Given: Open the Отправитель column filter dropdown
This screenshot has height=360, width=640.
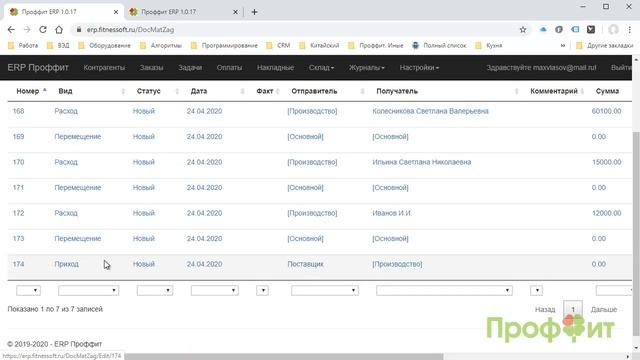Looking at the screenshot, I should click(x=325, y=290).
